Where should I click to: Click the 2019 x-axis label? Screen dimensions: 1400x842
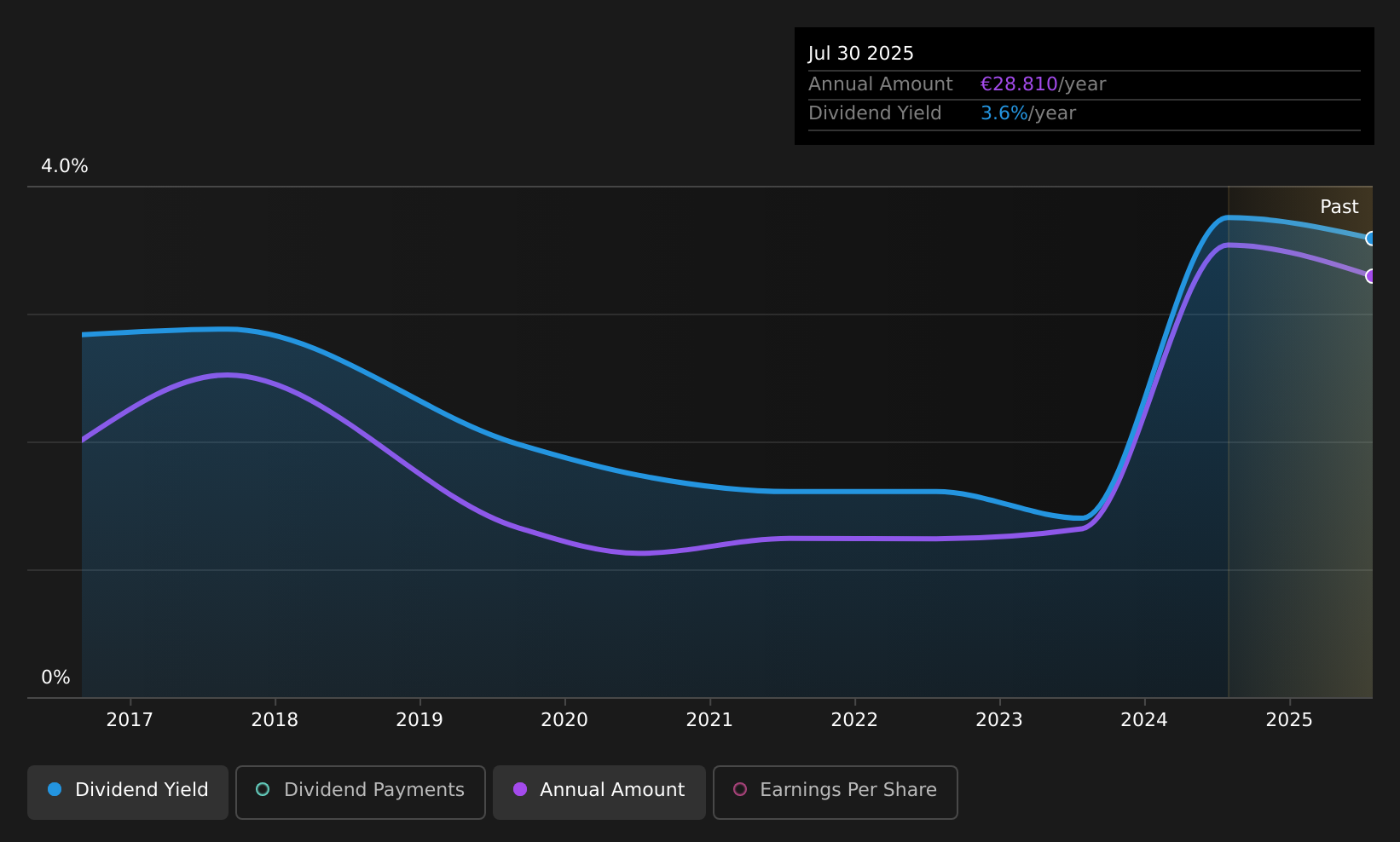point(419,720)
